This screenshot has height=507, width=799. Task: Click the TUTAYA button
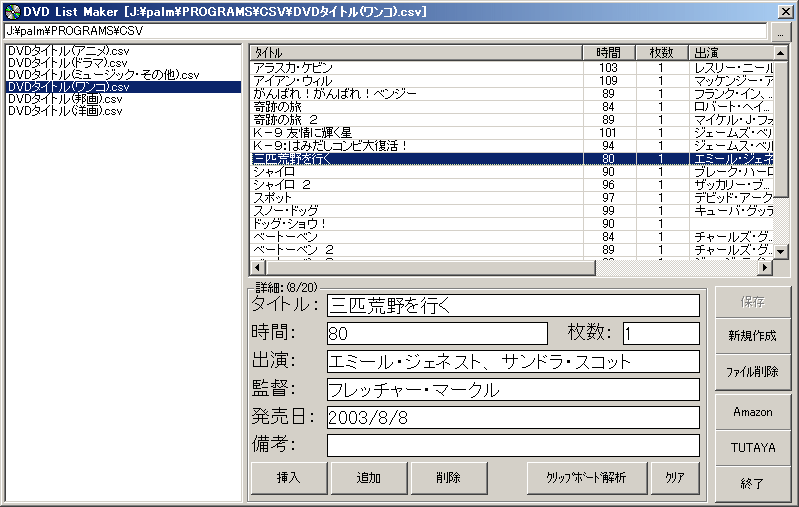pos(753,448)
